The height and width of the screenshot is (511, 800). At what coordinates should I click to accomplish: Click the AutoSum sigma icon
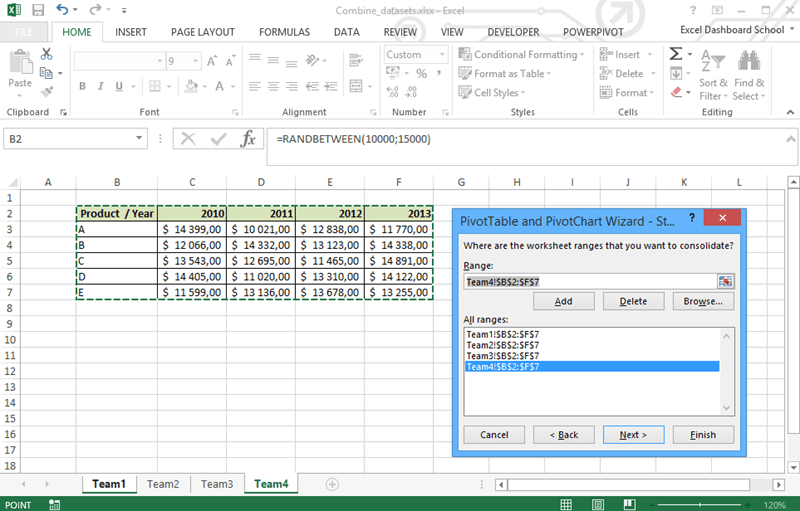676,54
